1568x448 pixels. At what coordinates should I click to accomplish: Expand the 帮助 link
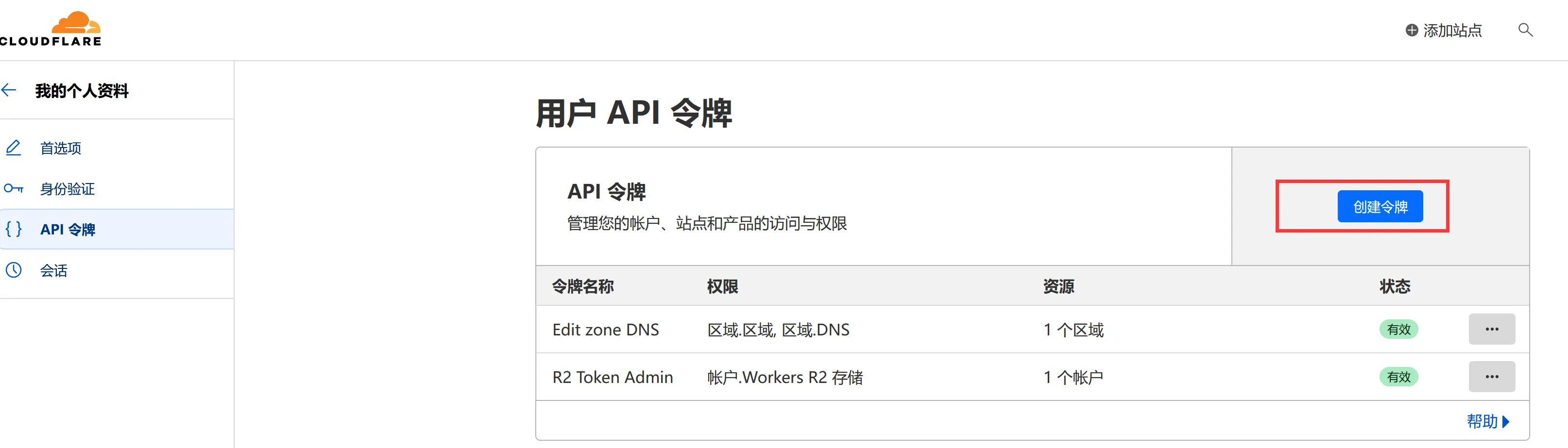click(1488, 421)
